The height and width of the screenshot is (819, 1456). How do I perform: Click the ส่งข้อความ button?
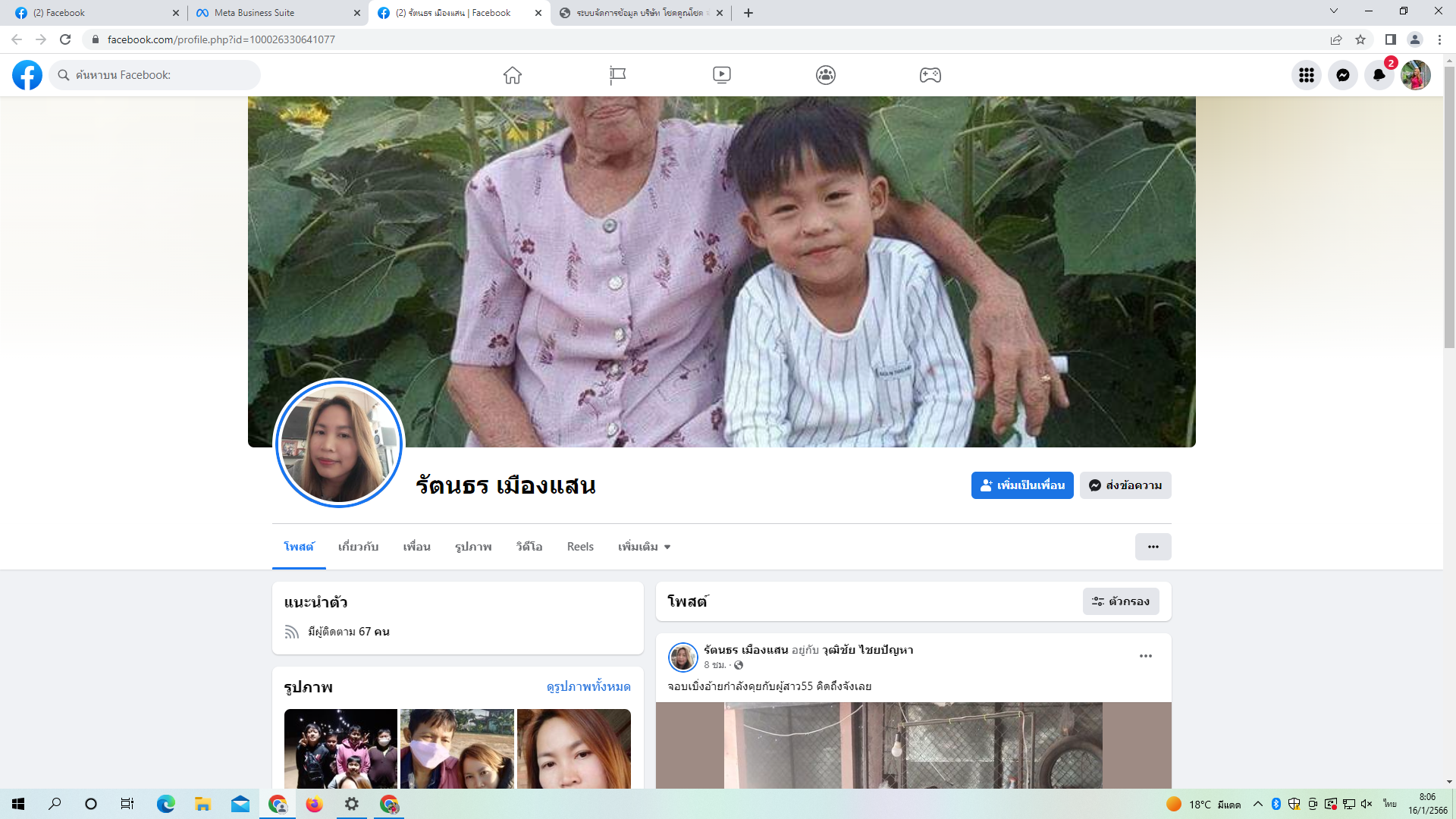(1125, 485)
